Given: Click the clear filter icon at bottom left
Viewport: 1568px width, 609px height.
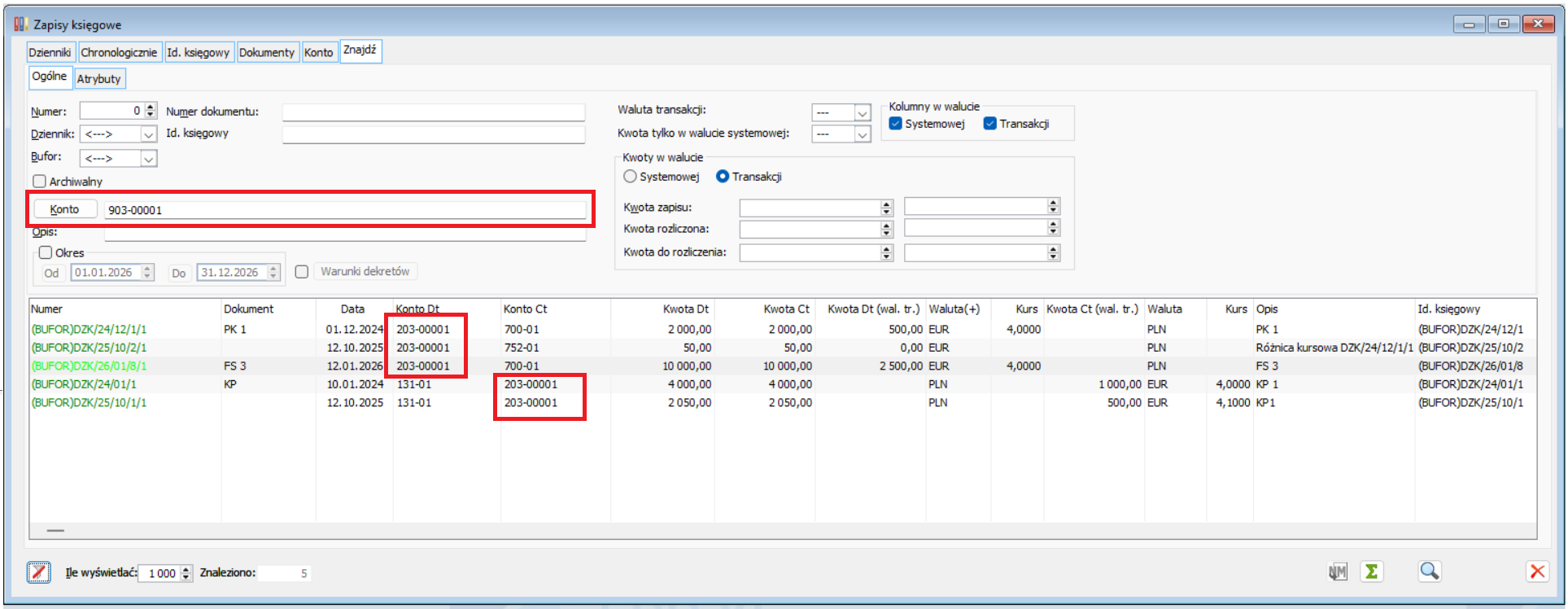Looking at the screenshot, I should pyautogui.click(x=38, y=572).
